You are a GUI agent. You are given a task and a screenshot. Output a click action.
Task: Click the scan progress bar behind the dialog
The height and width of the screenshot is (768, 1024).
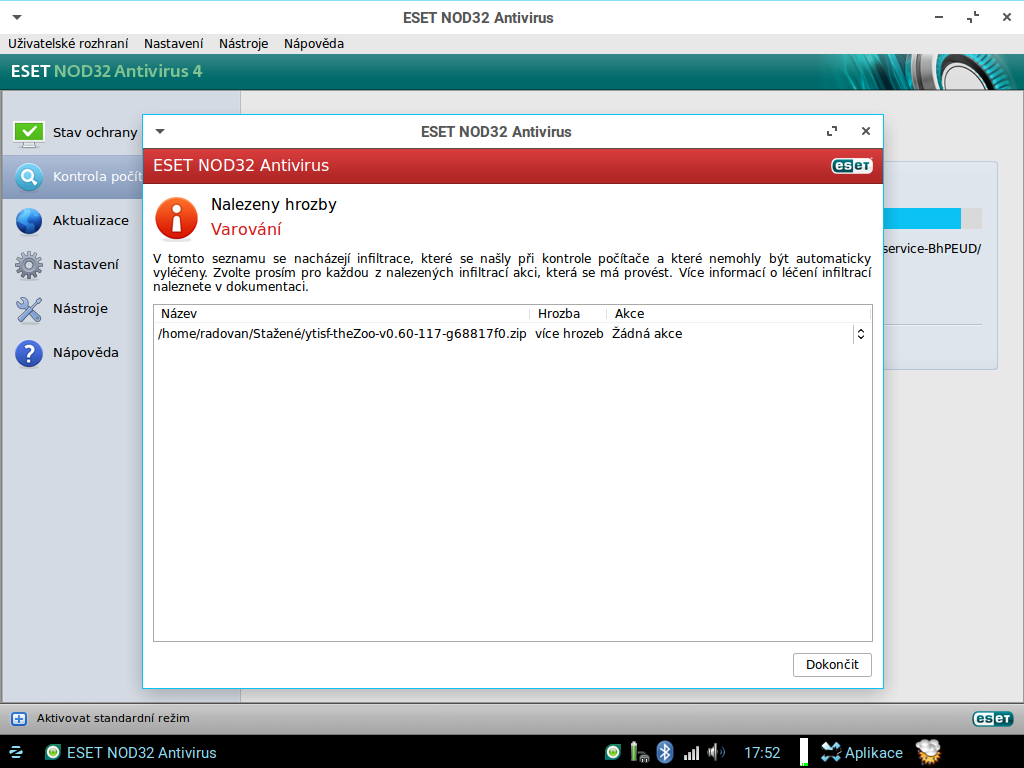tap(933, 219)
